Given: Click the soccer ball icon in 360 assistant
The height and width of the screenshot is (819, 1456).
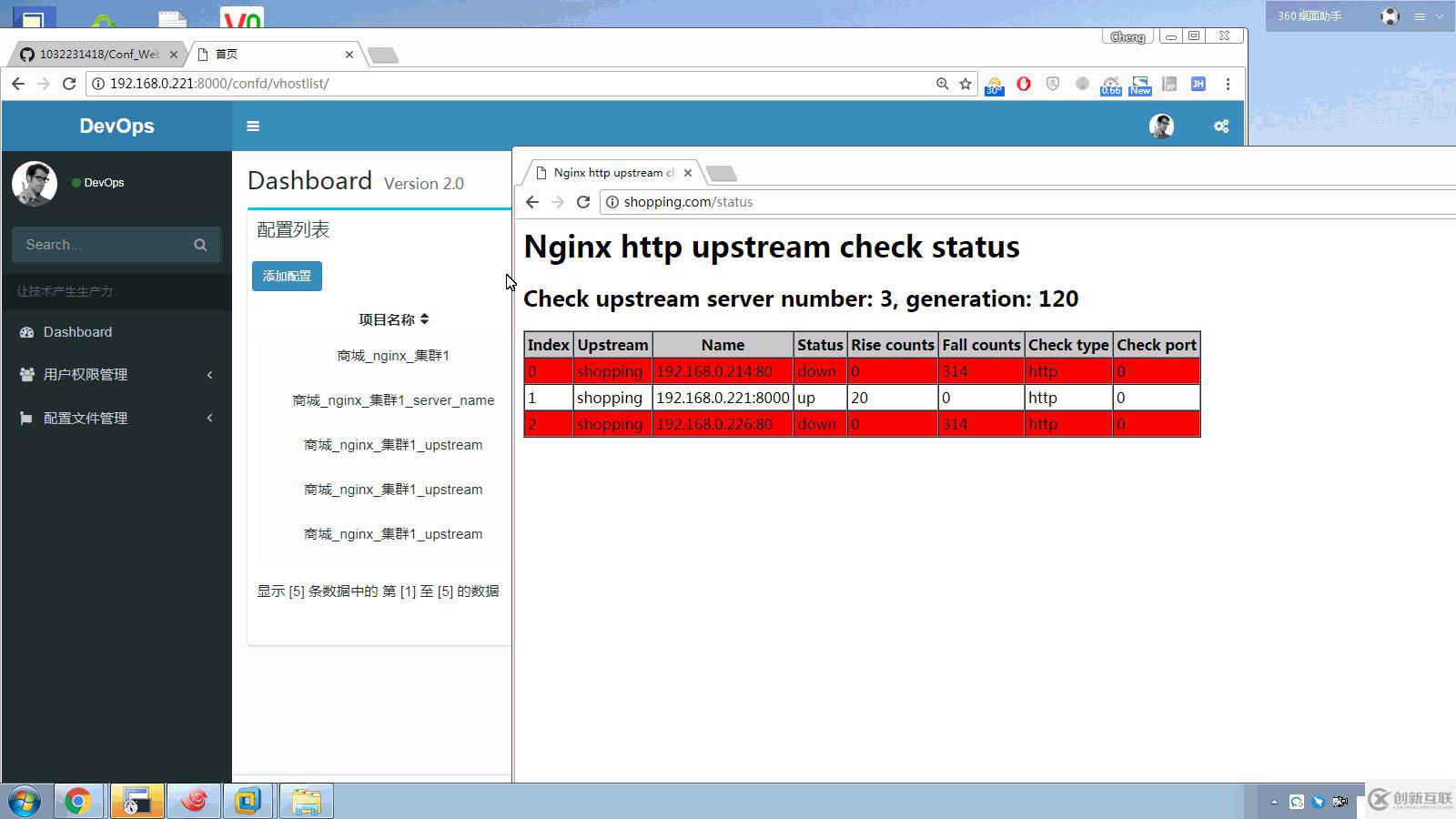Looking at the screenshot, I should [1390, 16].
